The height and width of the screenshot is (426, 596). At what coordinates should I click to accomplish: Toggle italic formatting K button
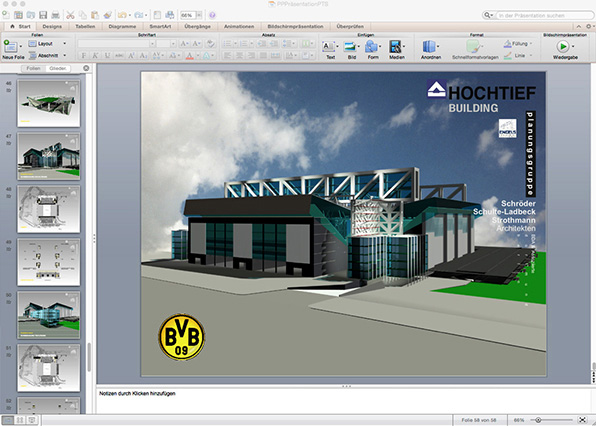point(95,55)
